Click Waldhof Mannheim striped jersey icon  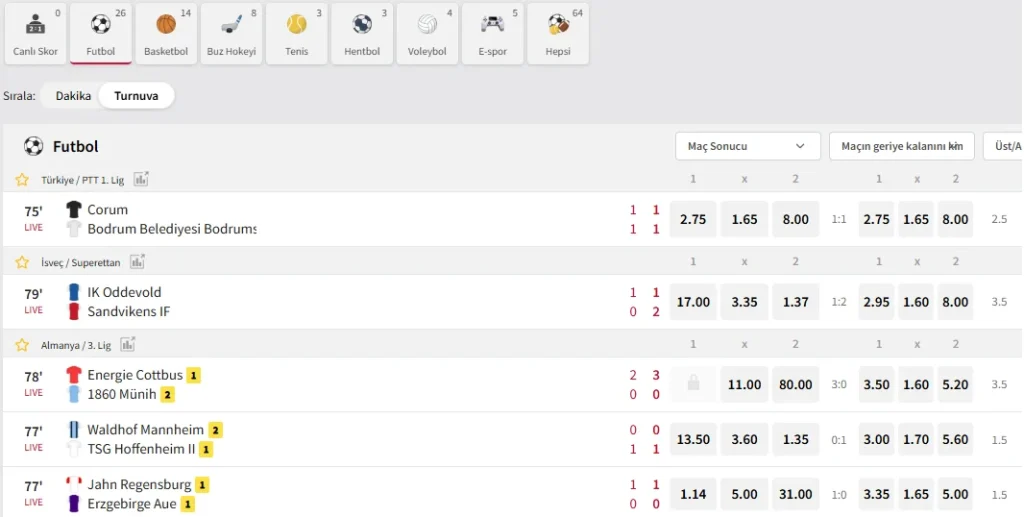tap(74, 429)
